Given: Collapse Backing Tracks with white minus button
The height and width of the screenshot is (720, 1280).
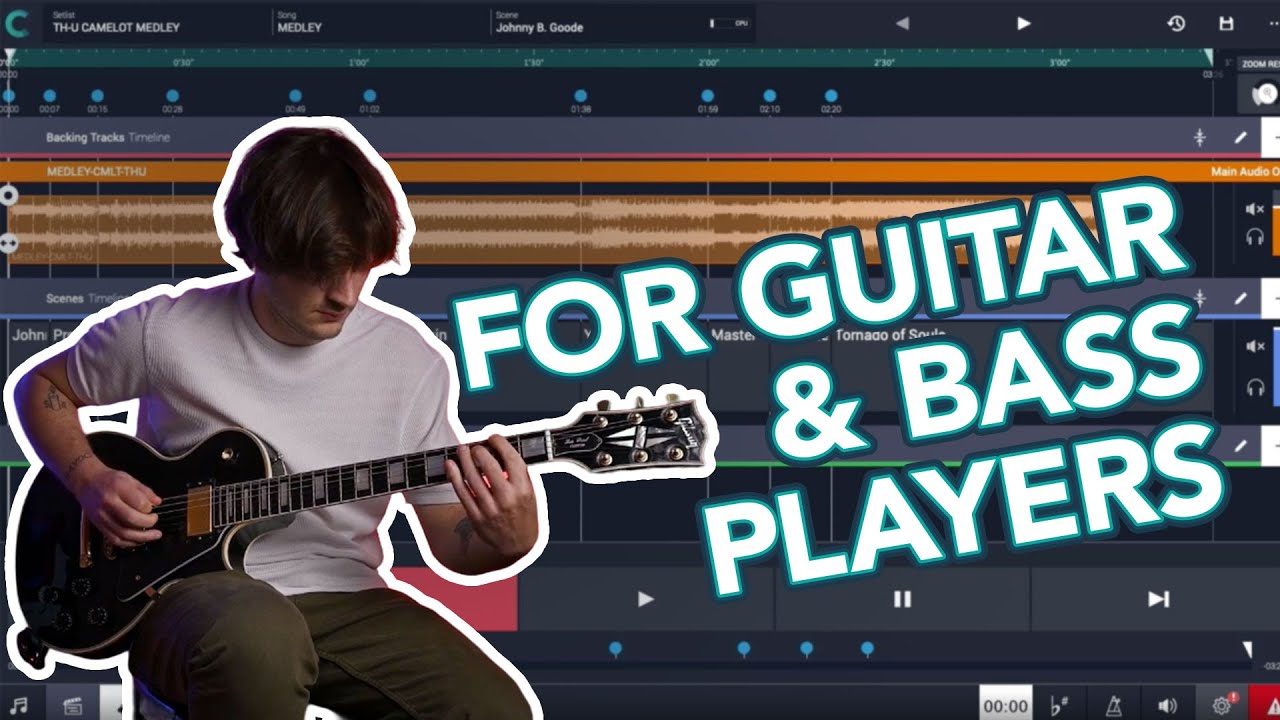Looking at the screenshot, I should [1271, 137].
